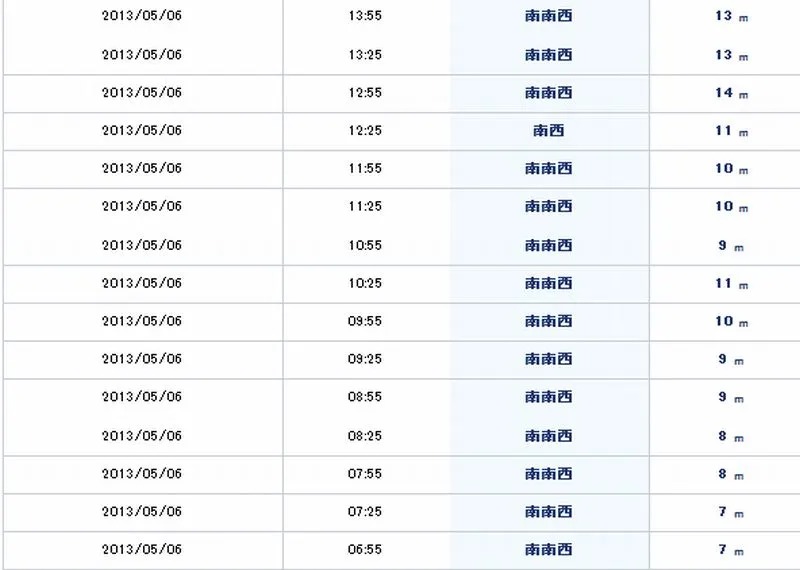This screenshot has width=800, height=570.
Task: Click the date in the 06:55 row
Action: coord(142,550)
